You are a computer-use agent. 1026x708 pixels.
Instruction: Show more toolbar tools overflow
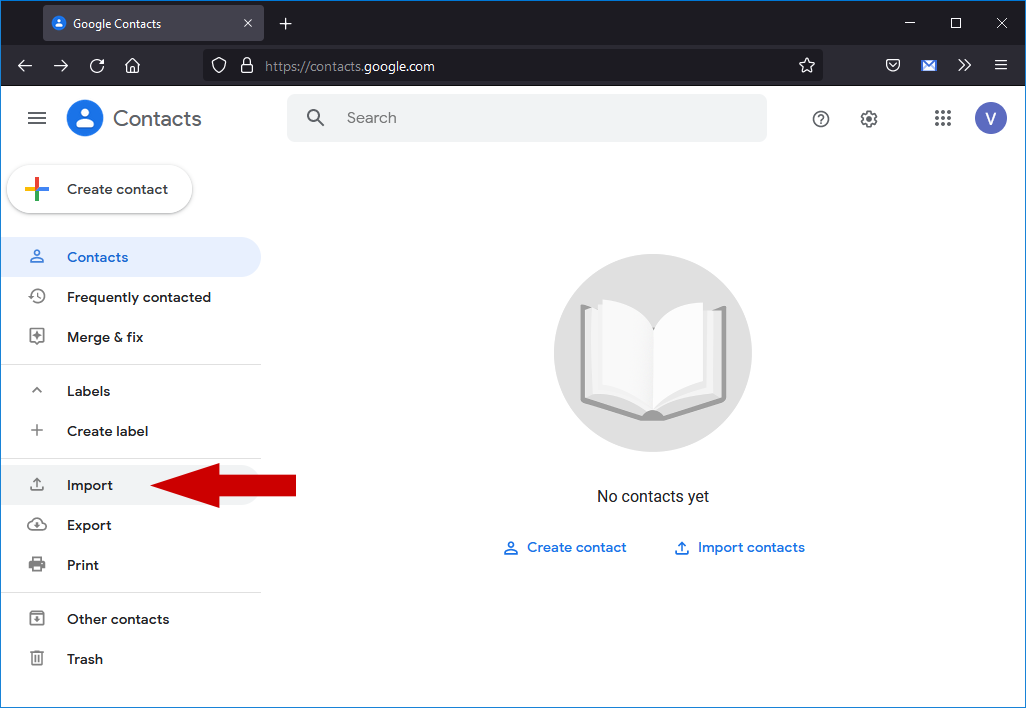click(x=964, y=65)
